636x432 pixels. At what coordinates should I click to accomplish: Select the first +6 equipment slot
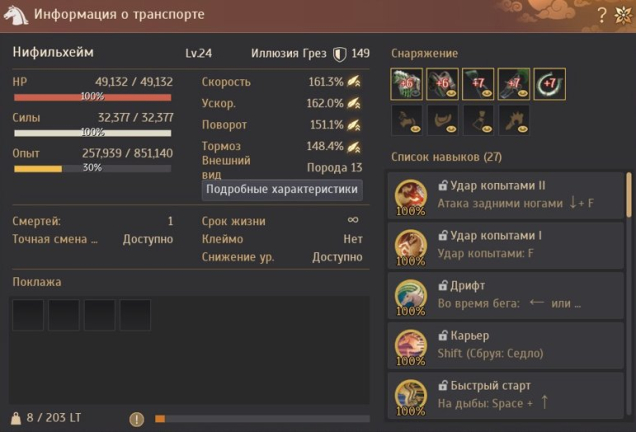pyautogui.click(x=406, y=84)
